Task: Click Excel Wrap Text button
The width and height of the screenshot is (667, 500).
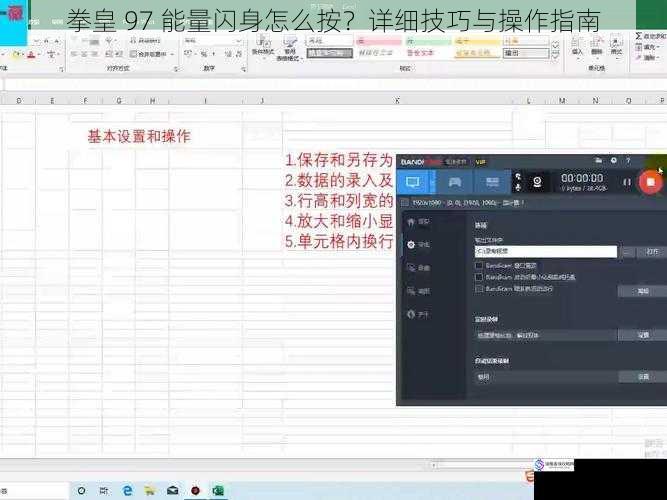Action: pos(145,41)
